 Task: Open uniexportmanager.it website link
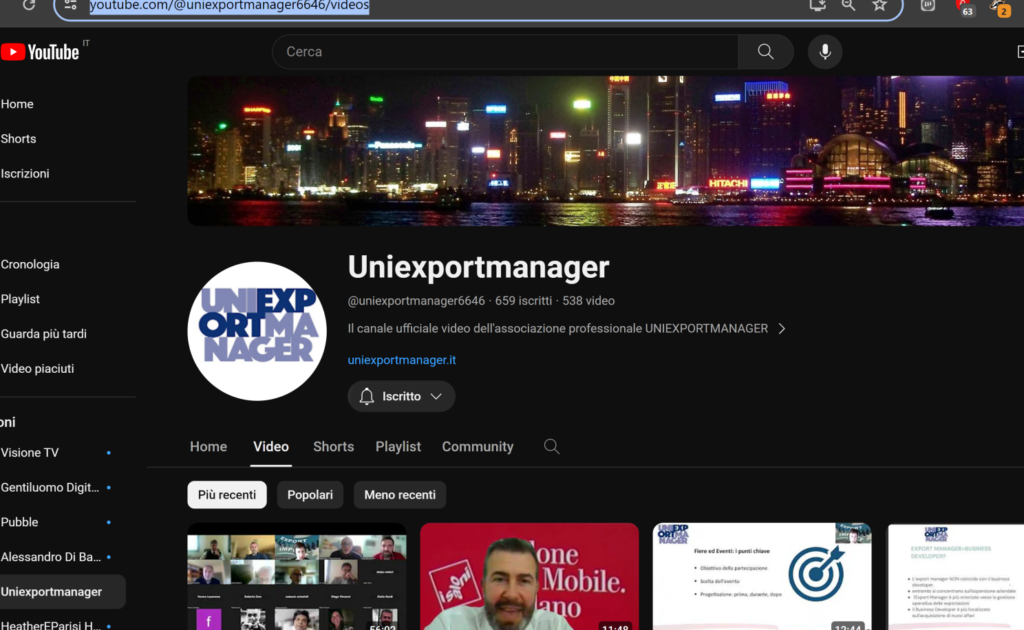click(x=402, y=360)
